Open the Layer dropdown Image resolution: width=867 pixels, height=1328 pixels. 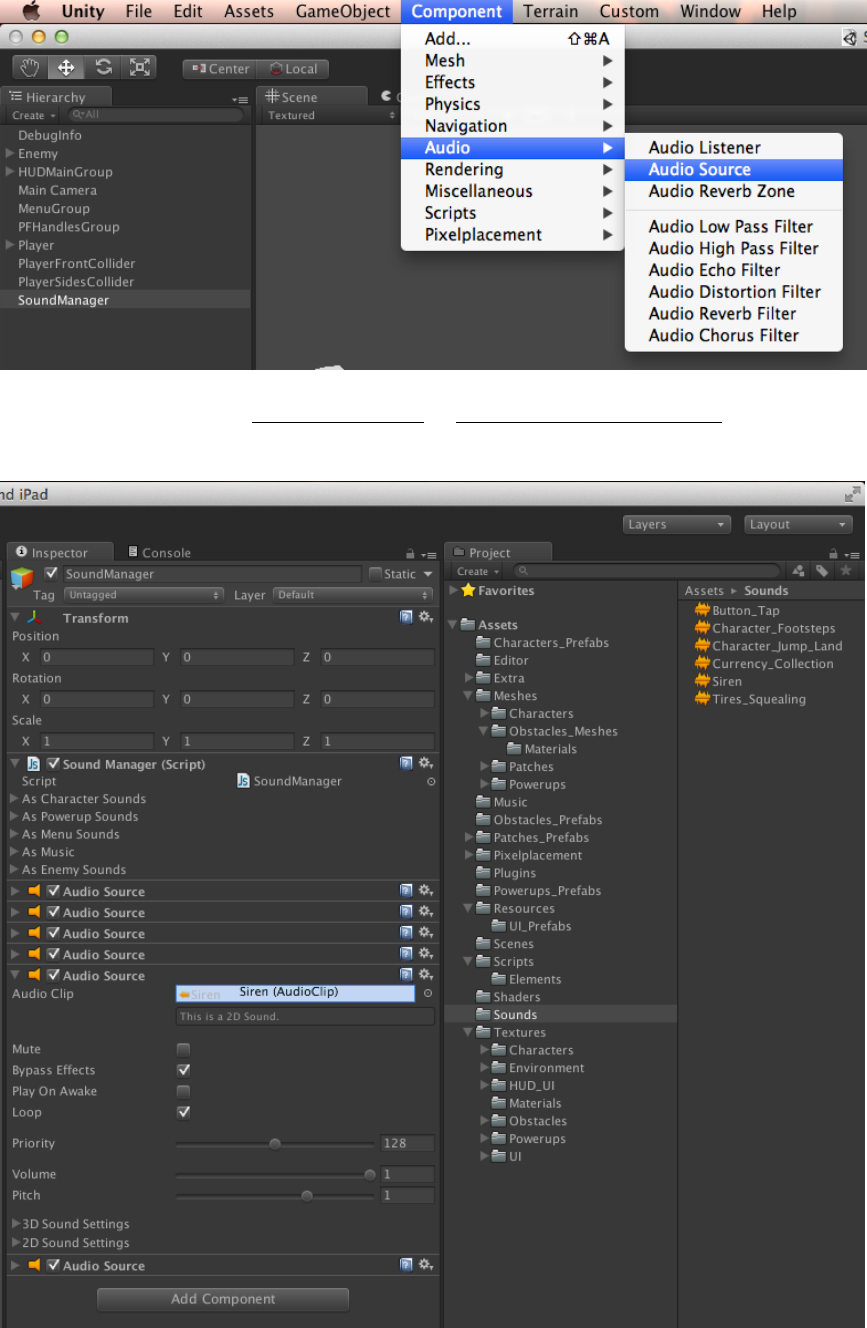pos(354,595)
